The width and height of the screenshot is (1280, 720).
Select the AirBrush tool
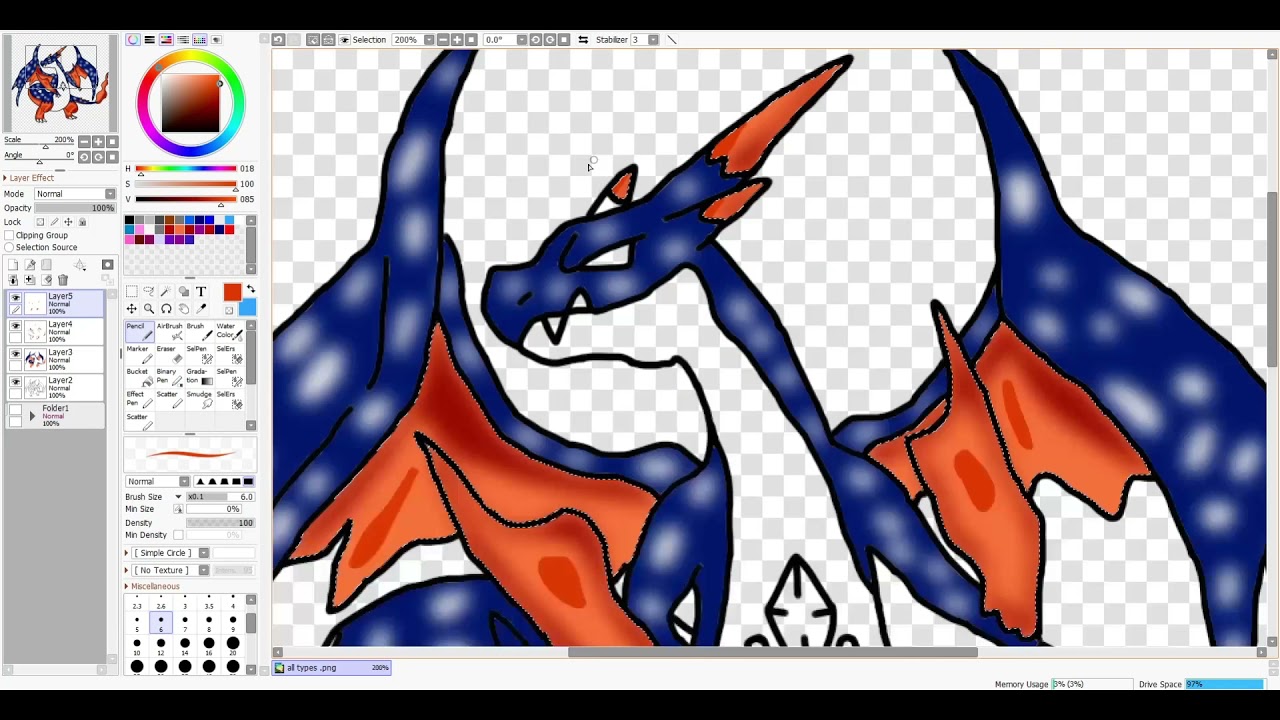169,333
